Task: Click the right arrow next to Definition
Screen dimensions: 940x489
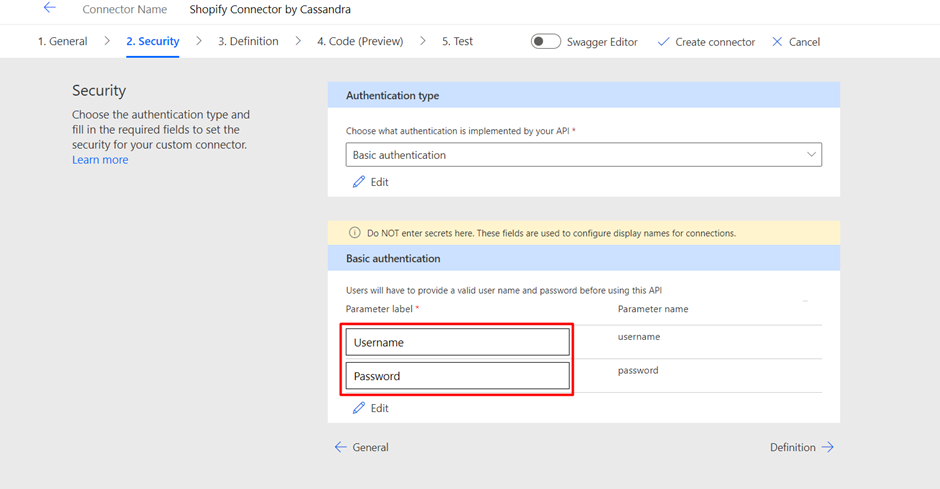Action: pyautogui.click(x=827, y=447)
